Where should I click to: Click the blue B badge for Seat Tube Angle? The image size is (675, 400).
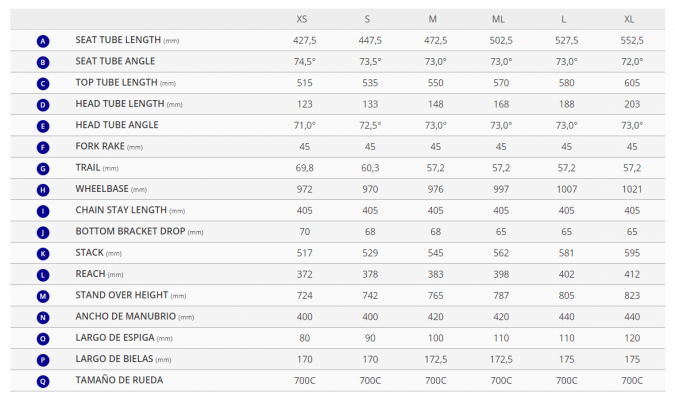coord(42,62)
